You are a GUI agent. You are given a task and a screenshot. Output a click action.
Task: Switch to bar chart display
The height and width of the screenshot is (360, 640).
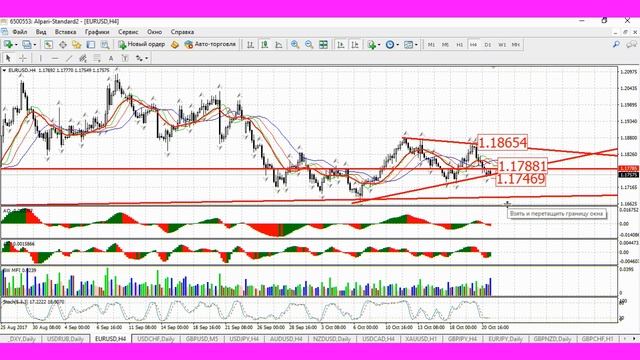[x=250, y=44]
